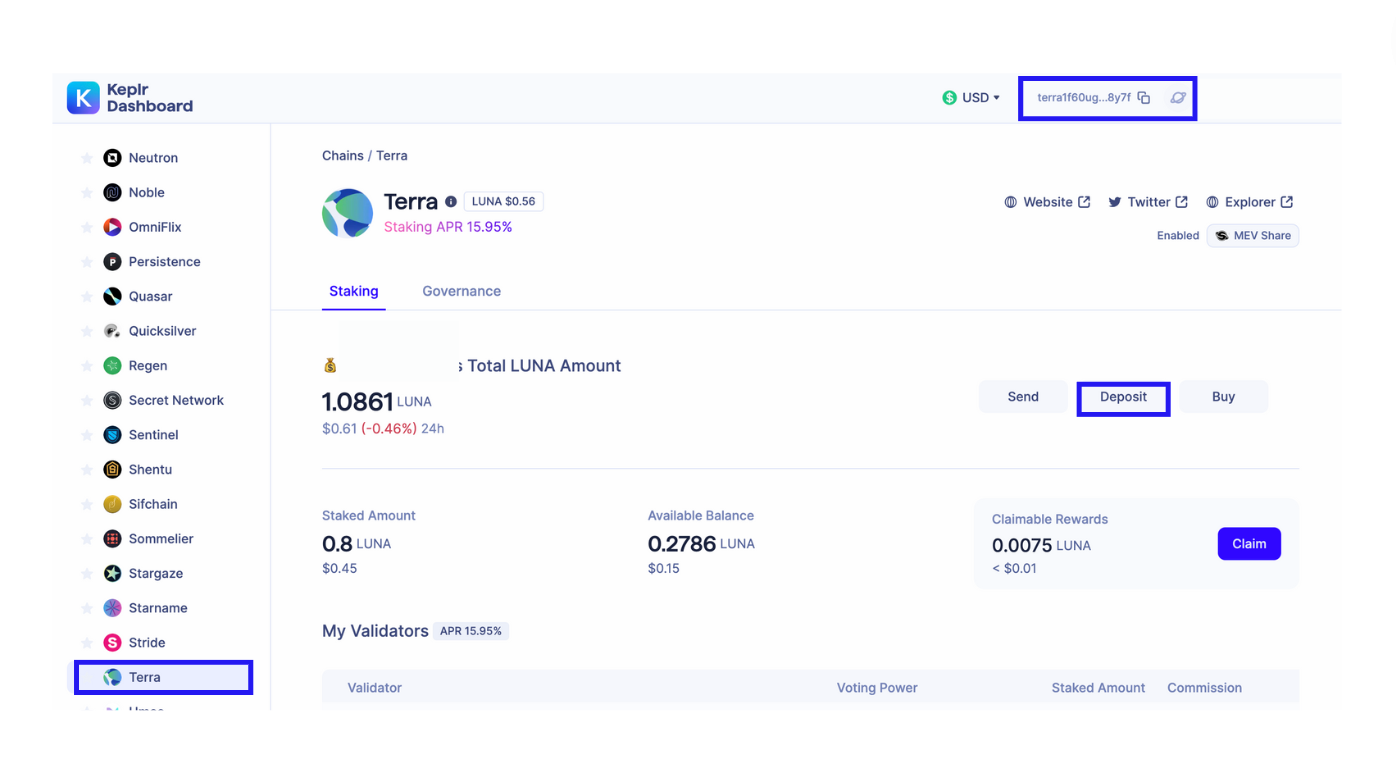Click the Buy button

tap(1224, 397)
